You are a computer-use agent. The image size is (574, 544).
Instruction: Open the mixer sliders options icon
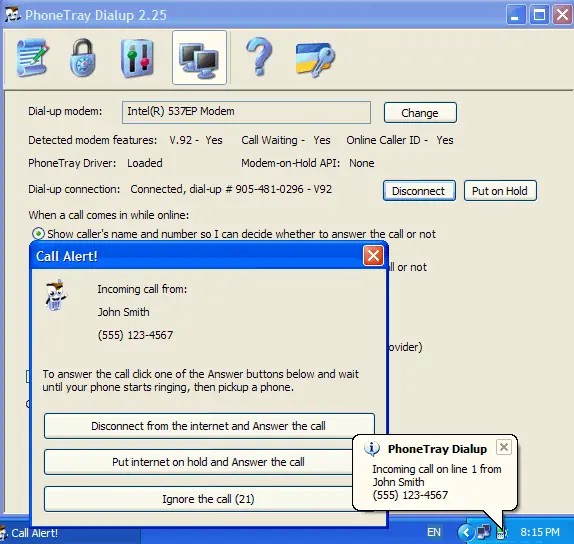click(137, 58)
